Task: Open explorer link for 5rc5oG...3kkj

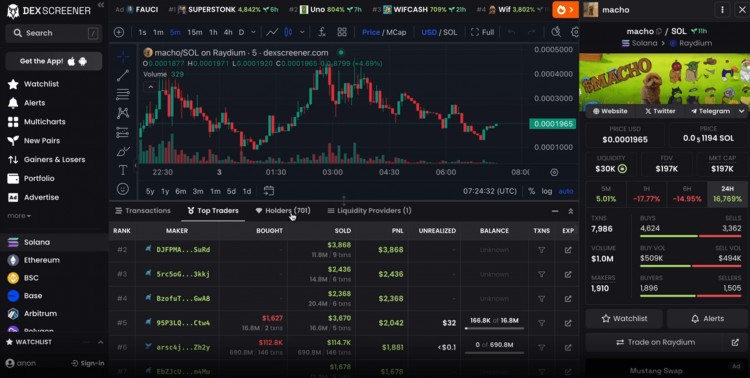Action: pos(568,274)
